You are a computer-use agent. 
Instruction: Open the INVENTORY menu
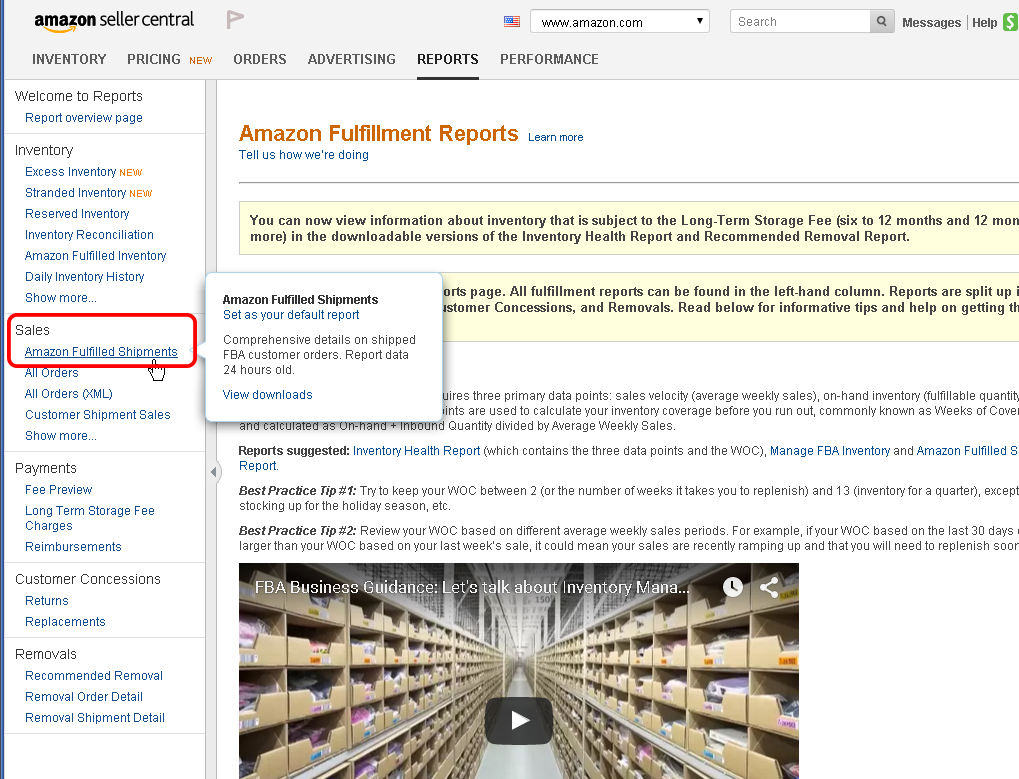click(x=69, y=59)
